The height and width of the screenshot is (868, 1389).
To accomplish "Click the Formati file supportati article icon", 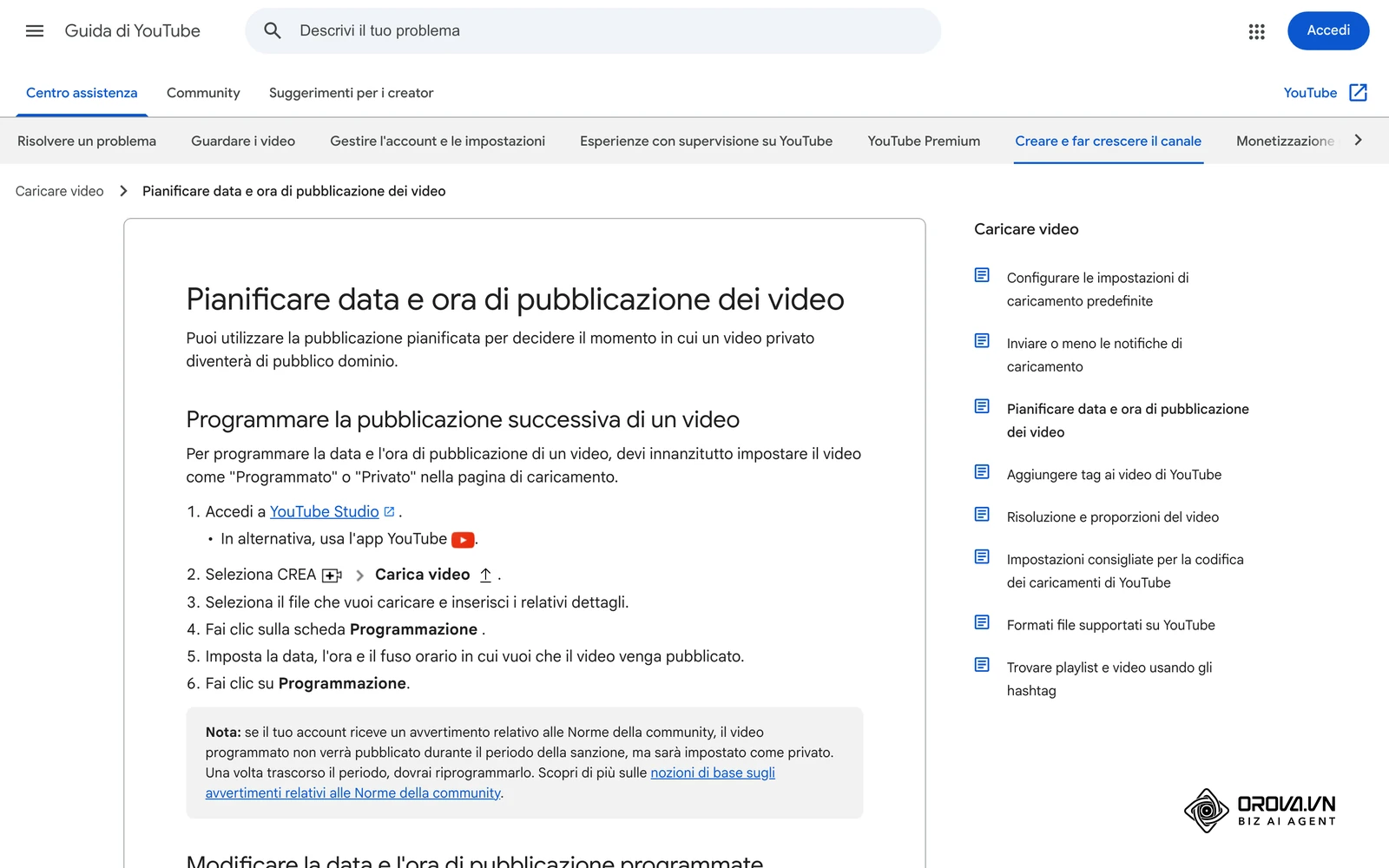I will pyautogui.click(x=982, y=622).
